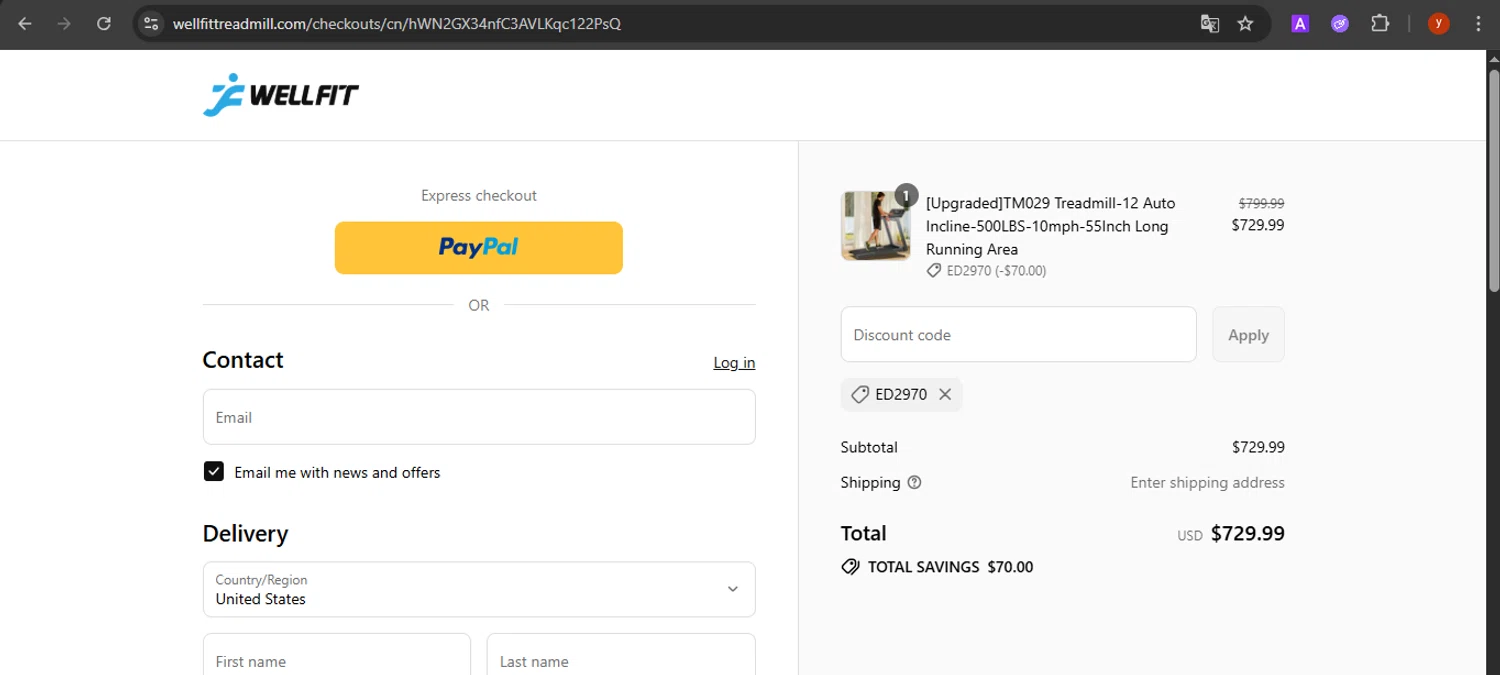Focus the Discount code field
The image size is (1500, 675).
(1018, 335)
